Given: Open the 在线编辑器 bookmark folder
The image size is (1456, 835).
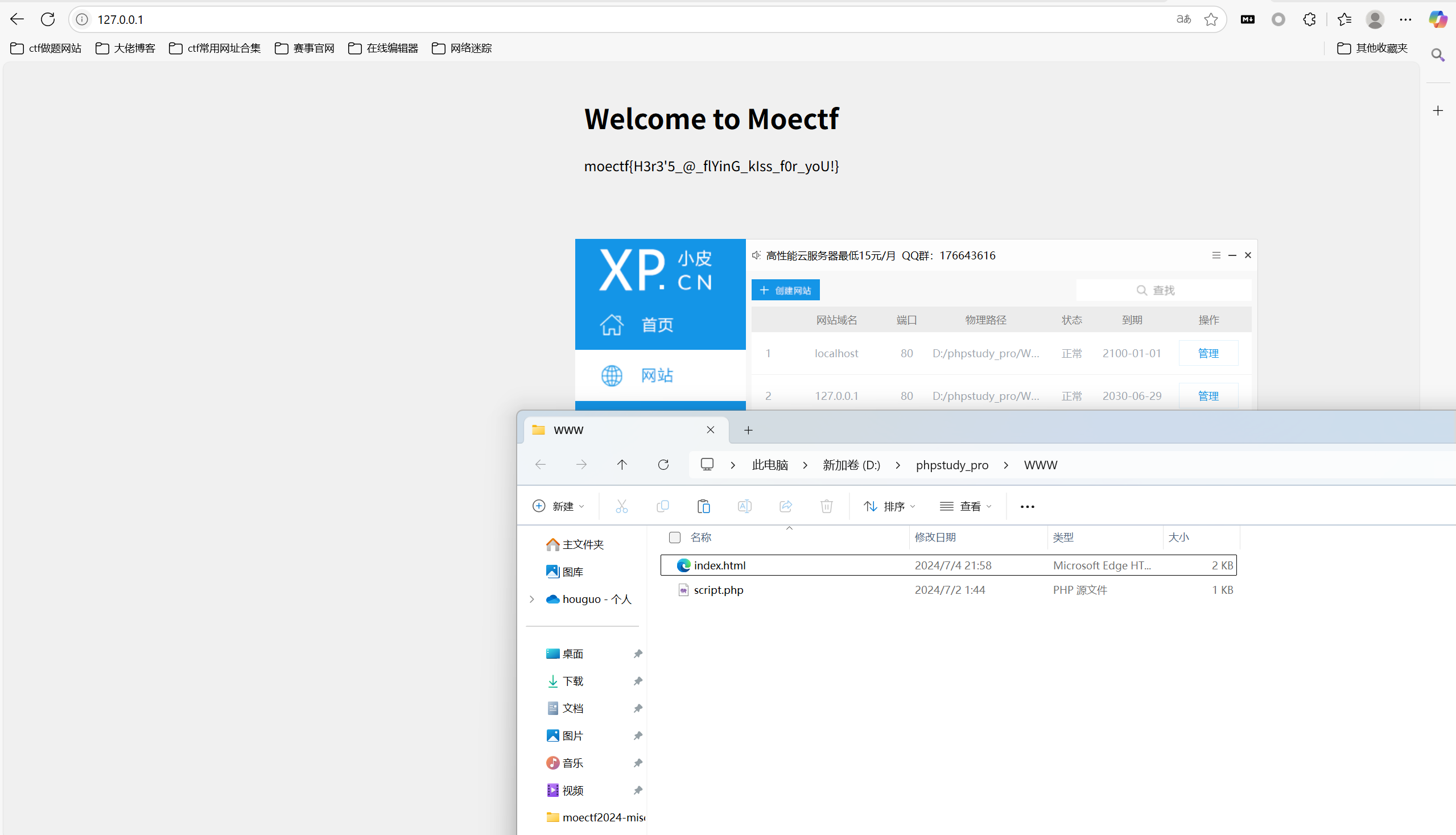Looking at the screenshot, I should 383,48.
